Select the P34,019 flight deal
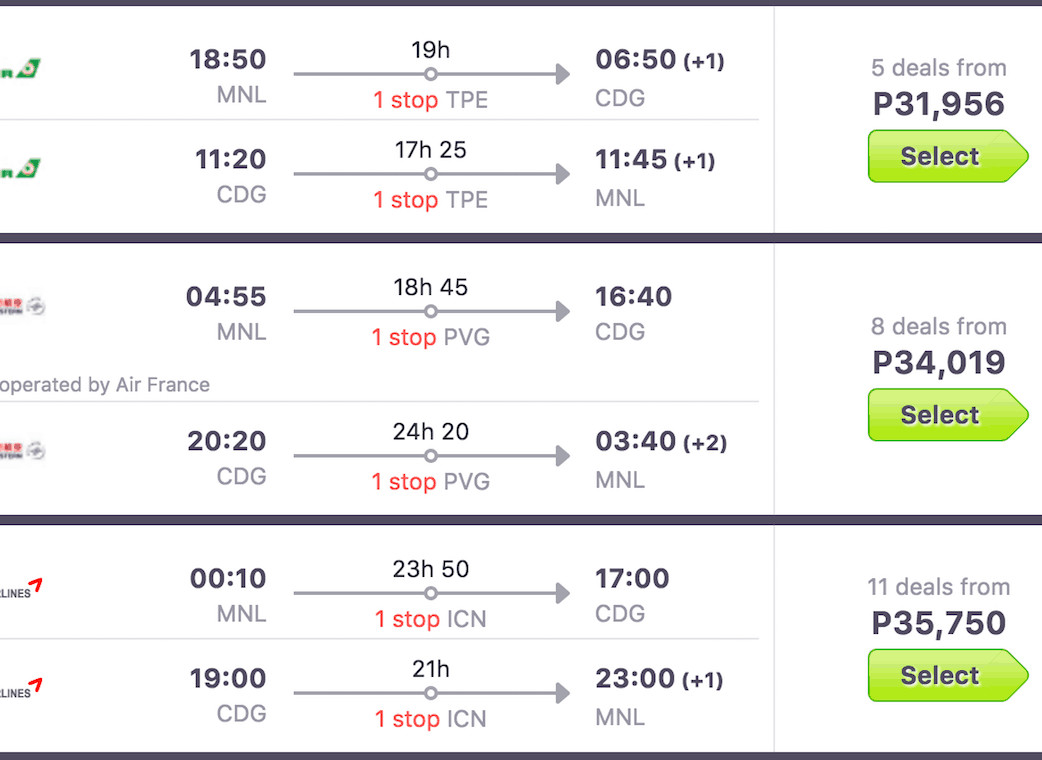This screenshot has height=760, width=1042. coord(940,415)
